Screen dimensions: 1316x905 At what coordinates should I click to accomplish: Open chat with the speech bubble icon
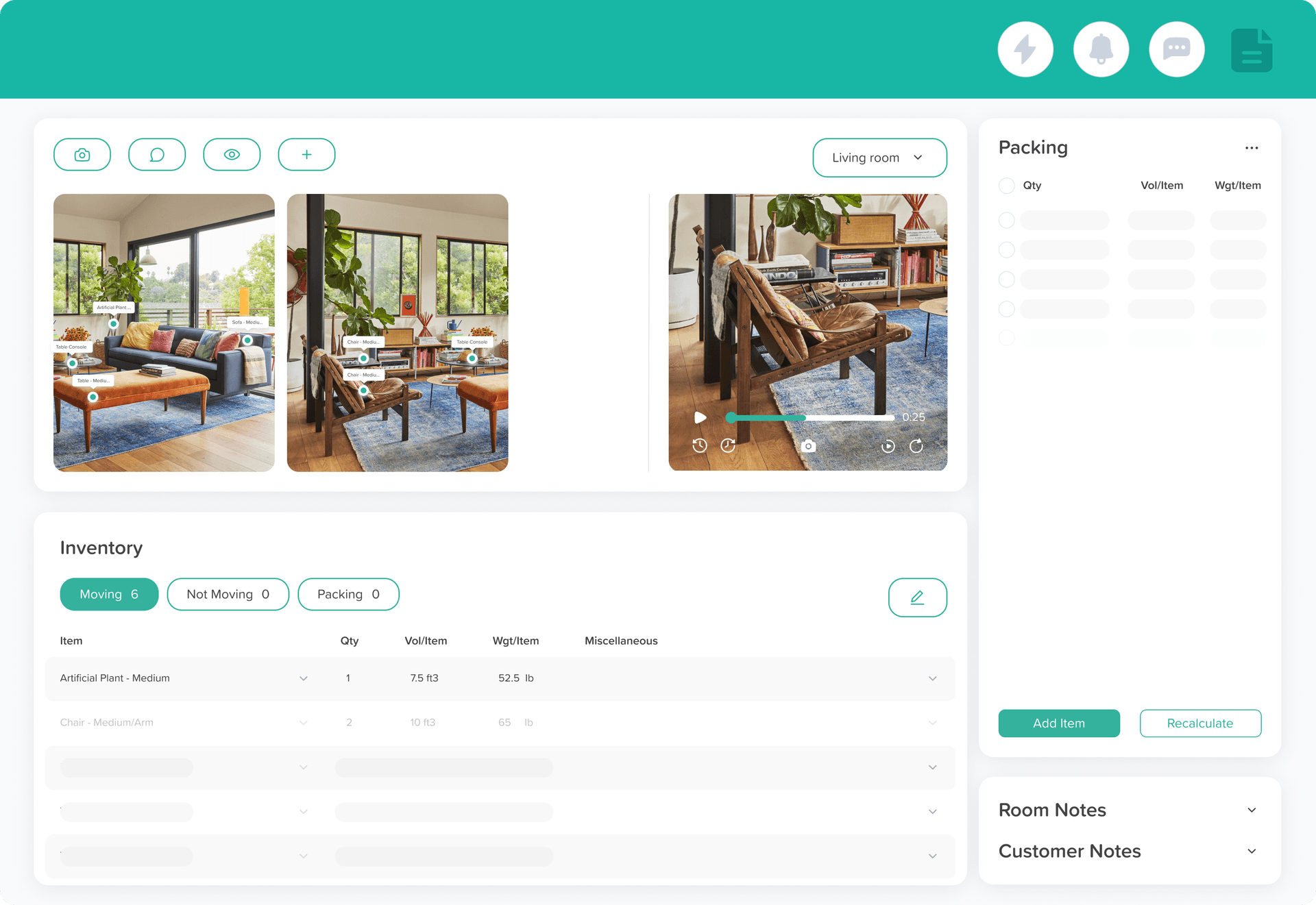point(1176,49)
